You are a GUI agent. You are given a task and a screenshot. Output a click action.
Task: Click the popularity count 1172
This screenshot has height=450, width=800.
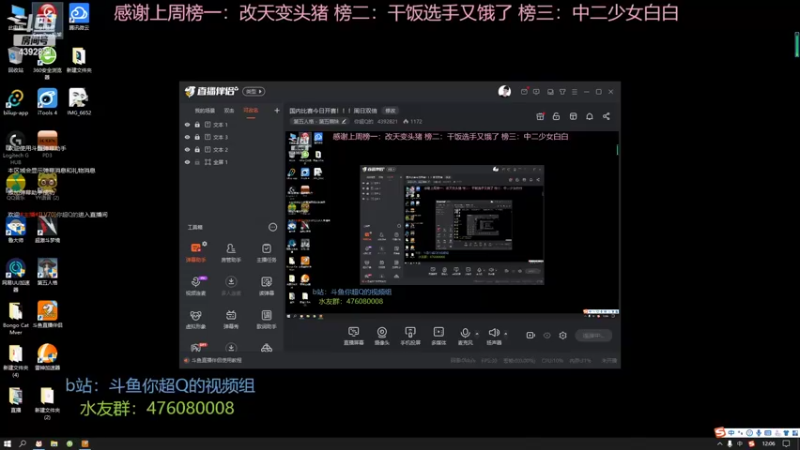(416, 121)
